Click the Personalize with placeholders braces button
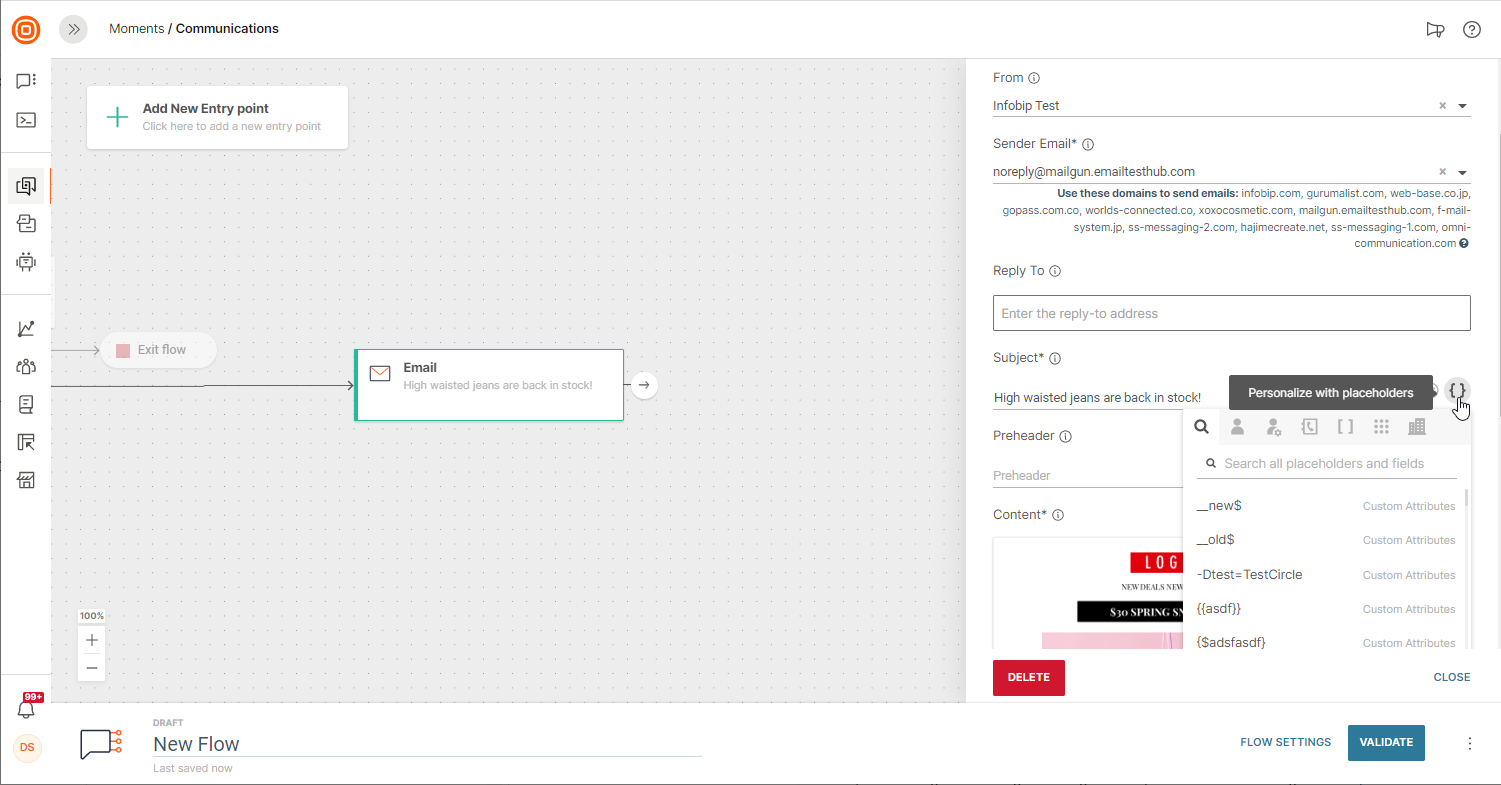The image size is (1501, 785). [1457, 391]
